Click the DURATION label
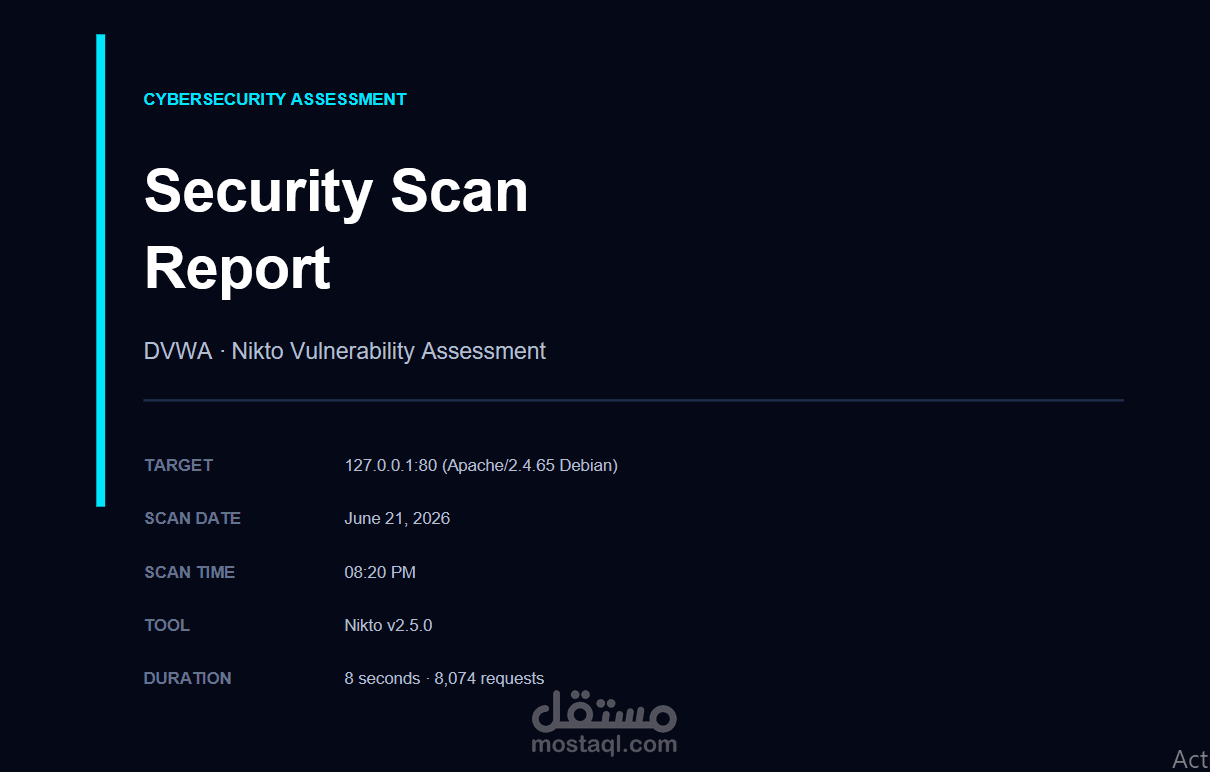 point(187,678)
